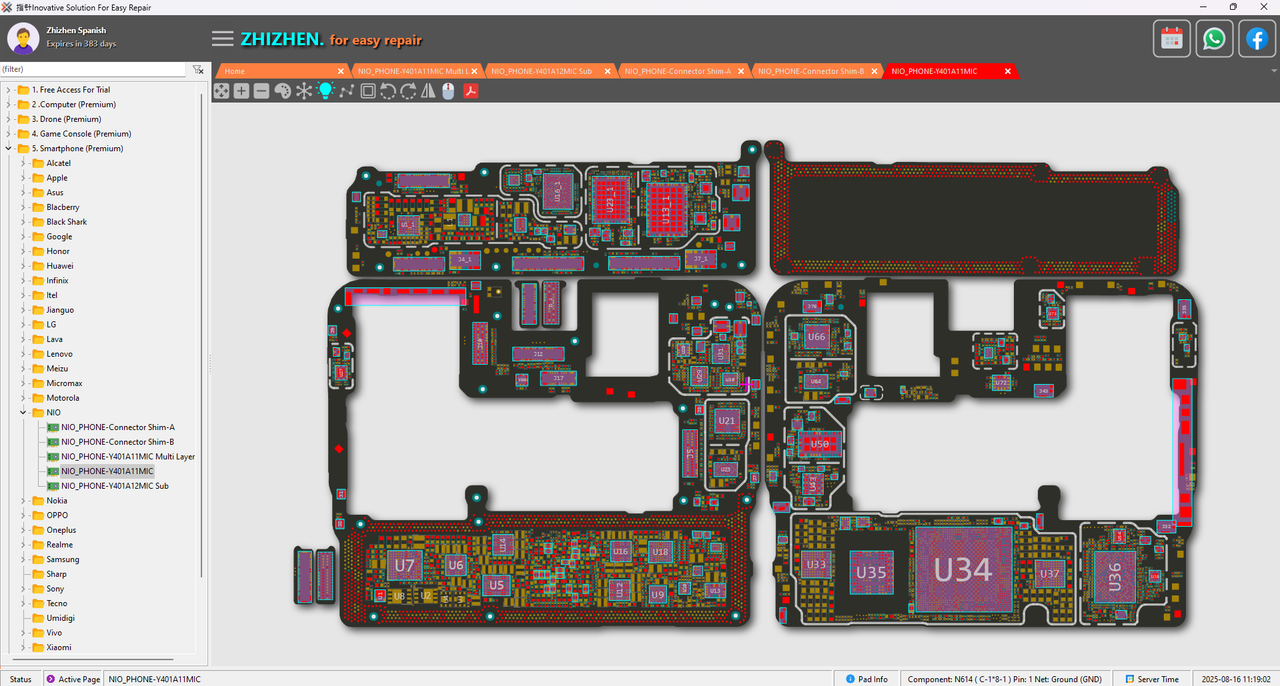The width and height of the screenshot is (1280, 686).
Task: Expand the Xiaomi folder
Action: pyautogui.click(x=23, y=647)
